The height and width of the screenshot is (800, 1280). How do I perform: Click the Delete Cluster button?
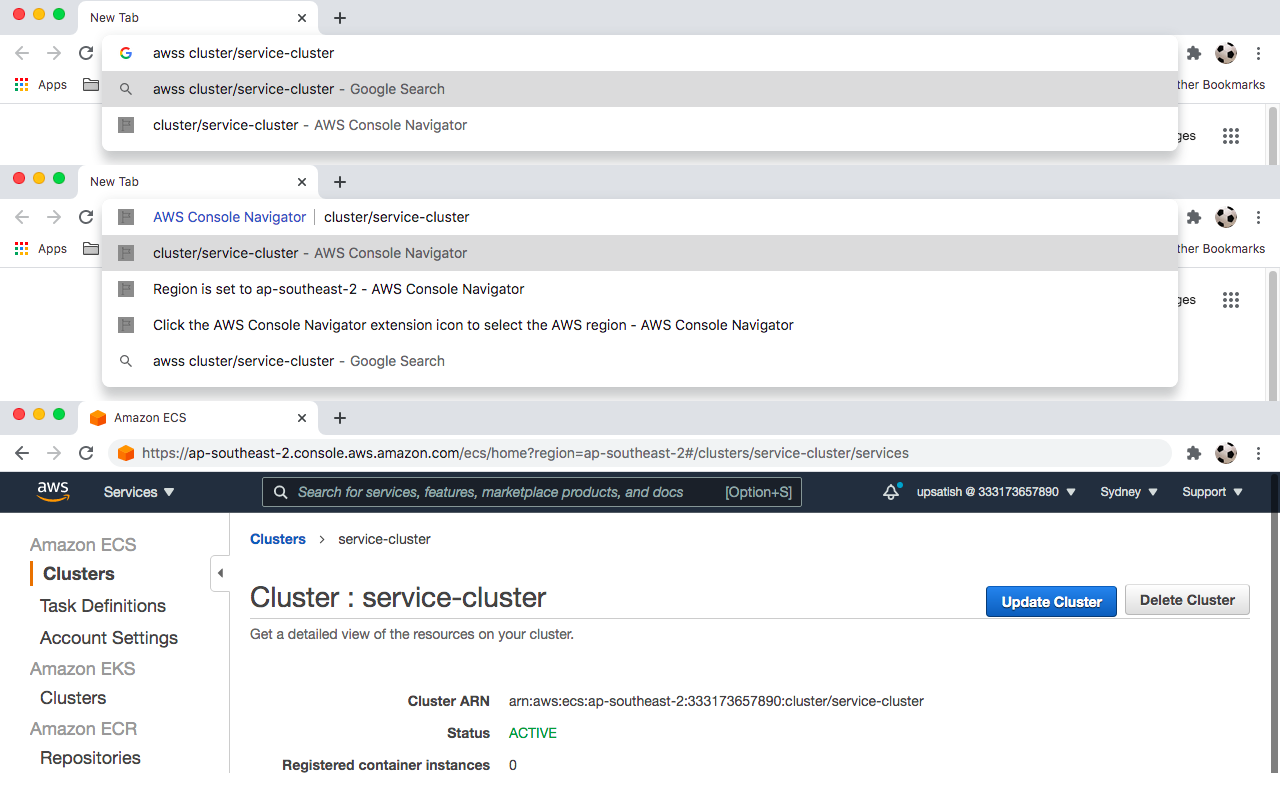click(1187, 600)
